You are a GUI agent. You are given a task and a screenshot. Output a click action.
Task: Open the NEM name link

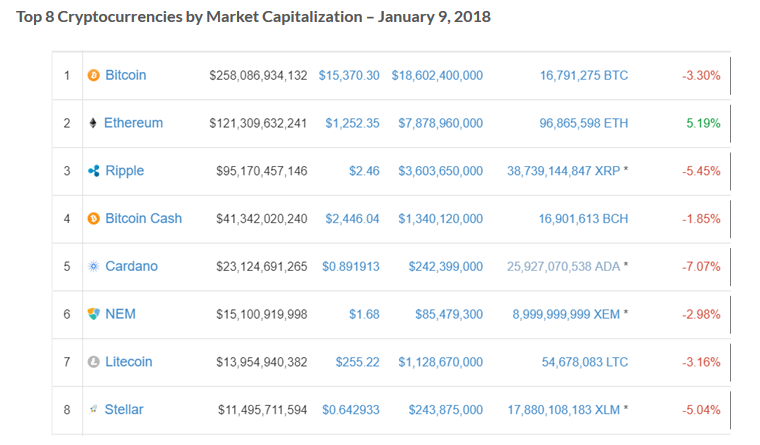(120, 314)
